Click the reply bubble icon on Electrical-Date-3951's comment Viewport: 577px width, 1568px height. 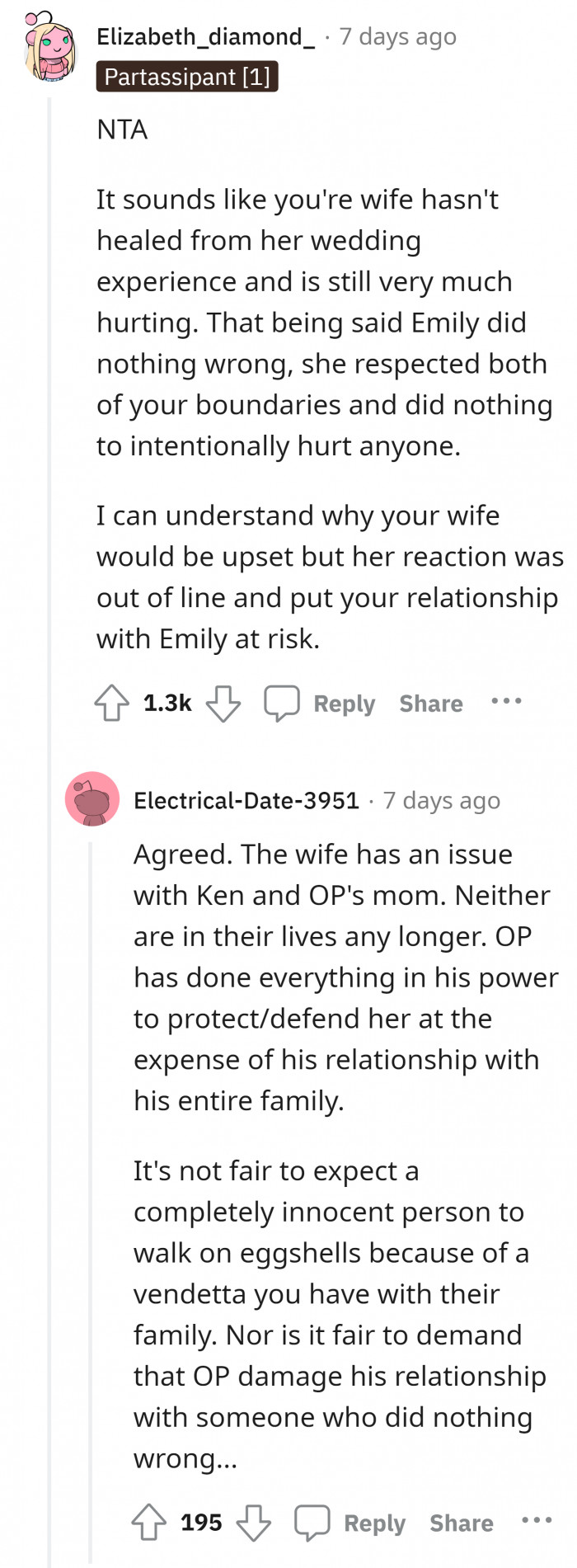312,1522
